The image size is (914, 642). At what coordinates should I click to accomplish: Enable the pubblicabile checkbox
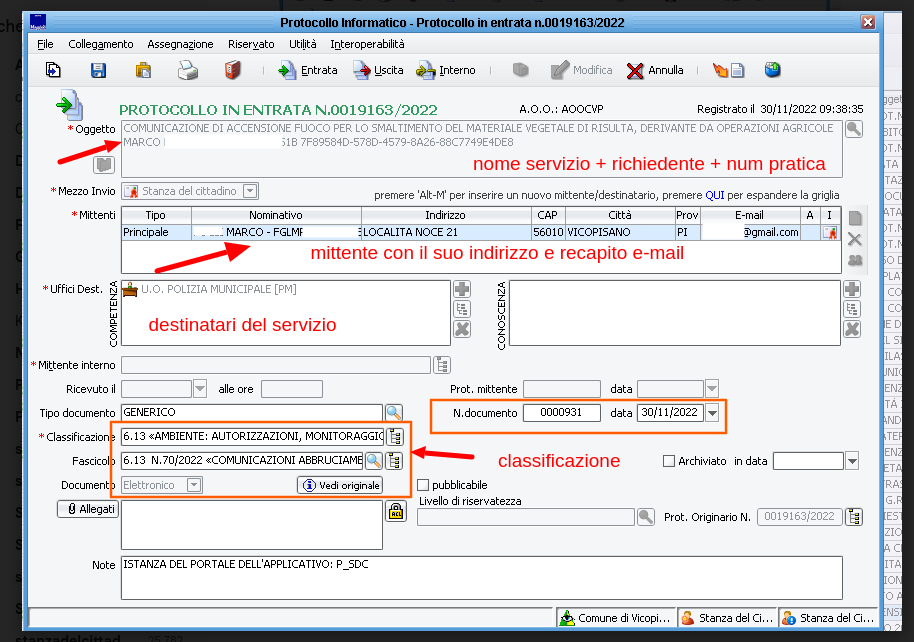tap(422, 485)
